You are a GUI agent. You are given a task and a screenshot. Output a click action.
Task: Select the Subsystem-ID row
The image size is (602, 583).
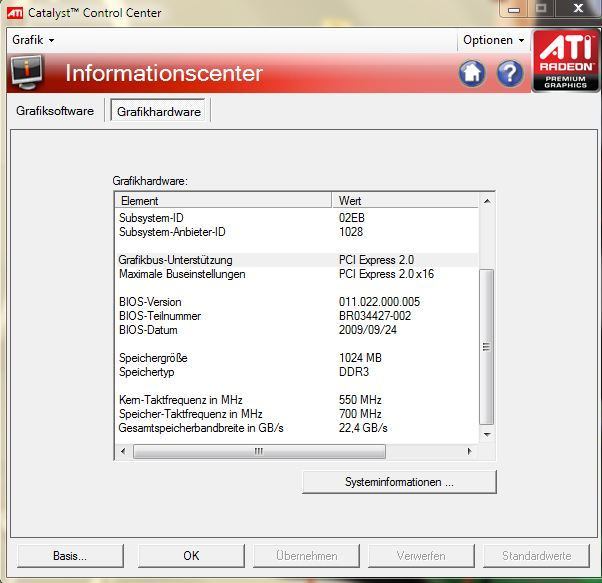point(297,218)
